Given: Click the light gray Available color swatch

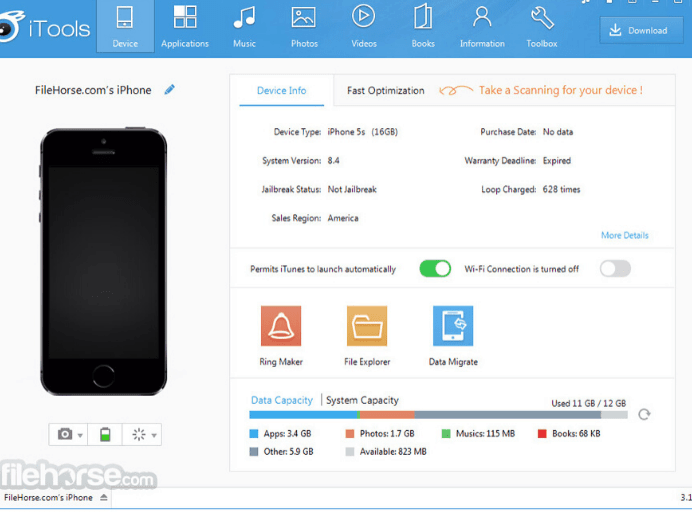Looking at the screenshot, I should tap(350, 452).
